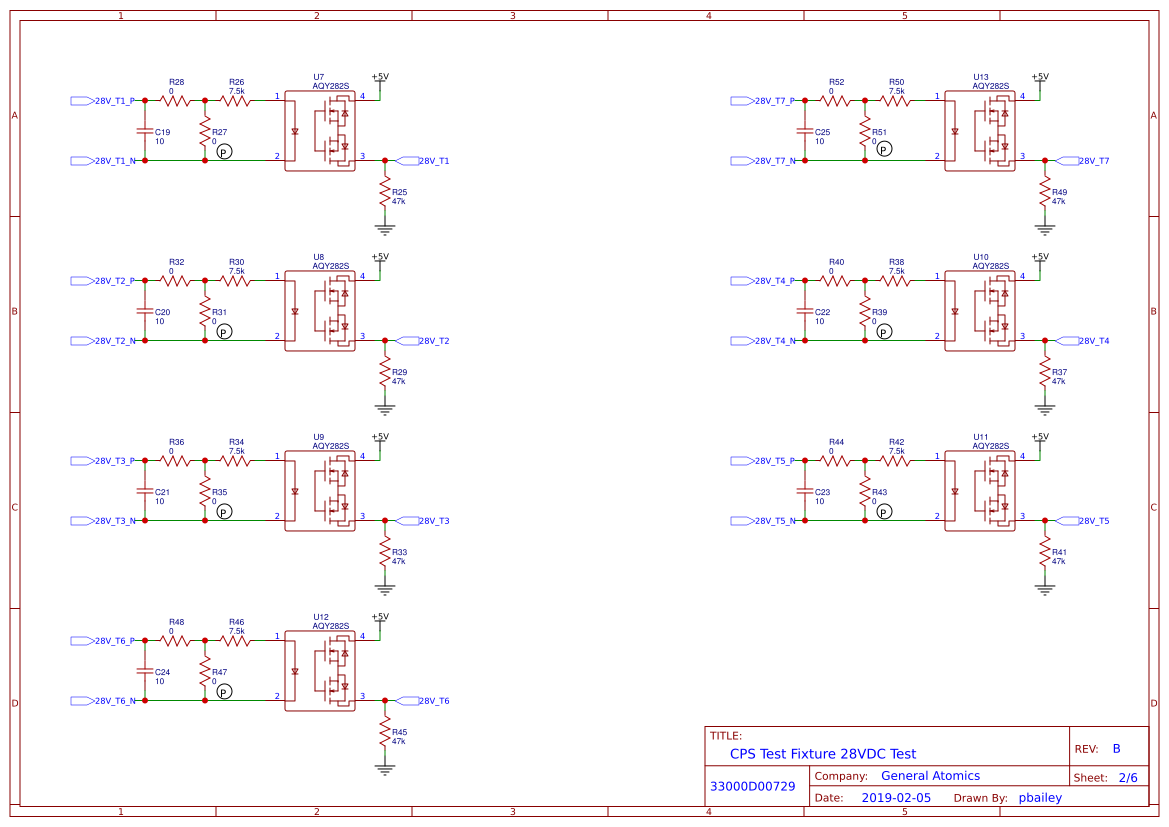Select capacitor C22 in the T4 circuit

805,310
